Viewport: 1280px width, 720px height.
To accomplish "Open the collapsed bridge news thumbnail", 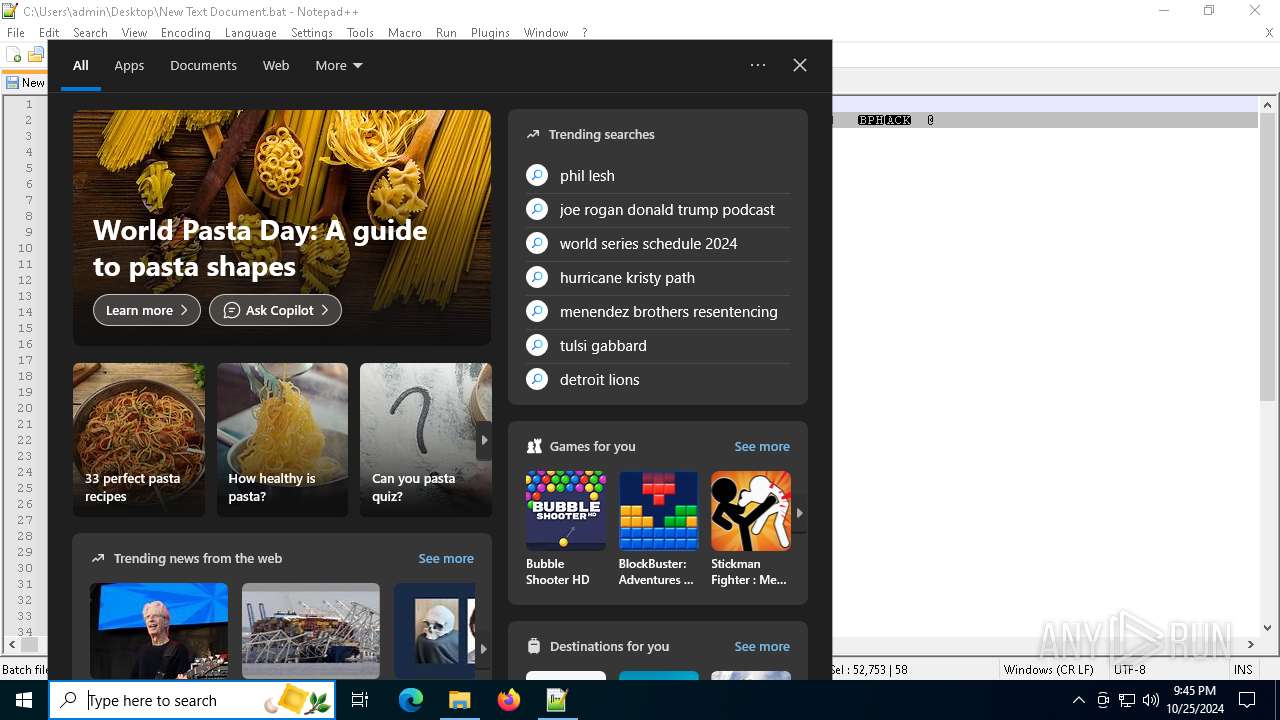I will click(311, 631).
